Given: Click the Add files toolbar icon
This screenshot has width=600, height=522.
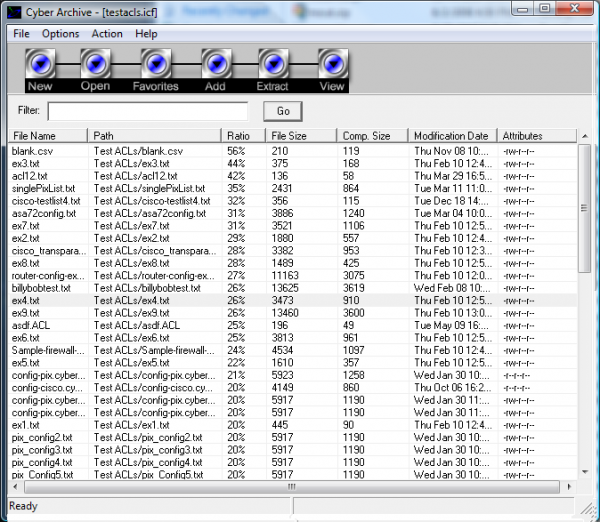Looking at the screenshot, I should 216,66.
